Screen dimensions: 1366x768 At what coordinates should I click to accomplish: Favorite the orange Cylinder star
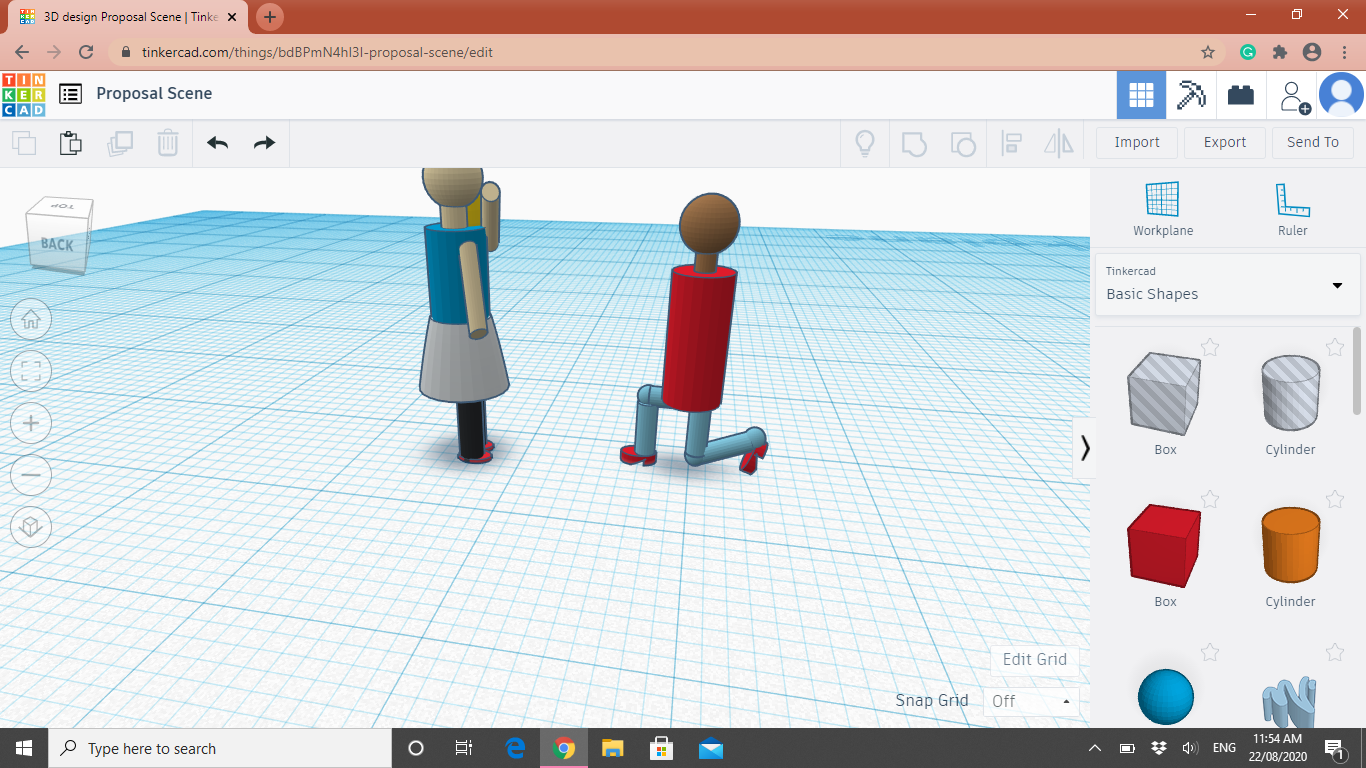click(x=1335, y=499)
